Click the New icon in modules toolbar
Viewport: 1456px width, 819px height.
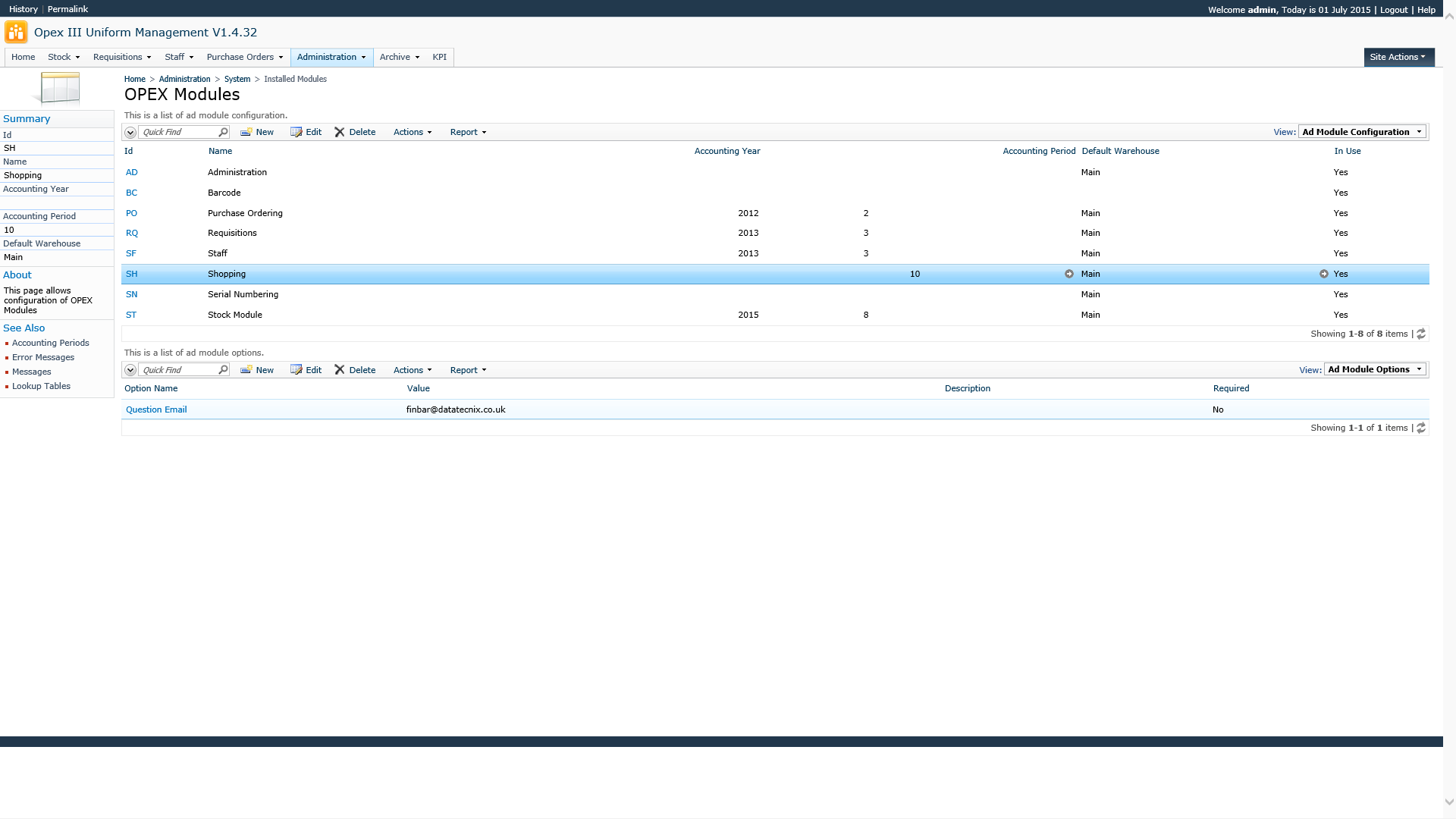[x=246, y=132]
